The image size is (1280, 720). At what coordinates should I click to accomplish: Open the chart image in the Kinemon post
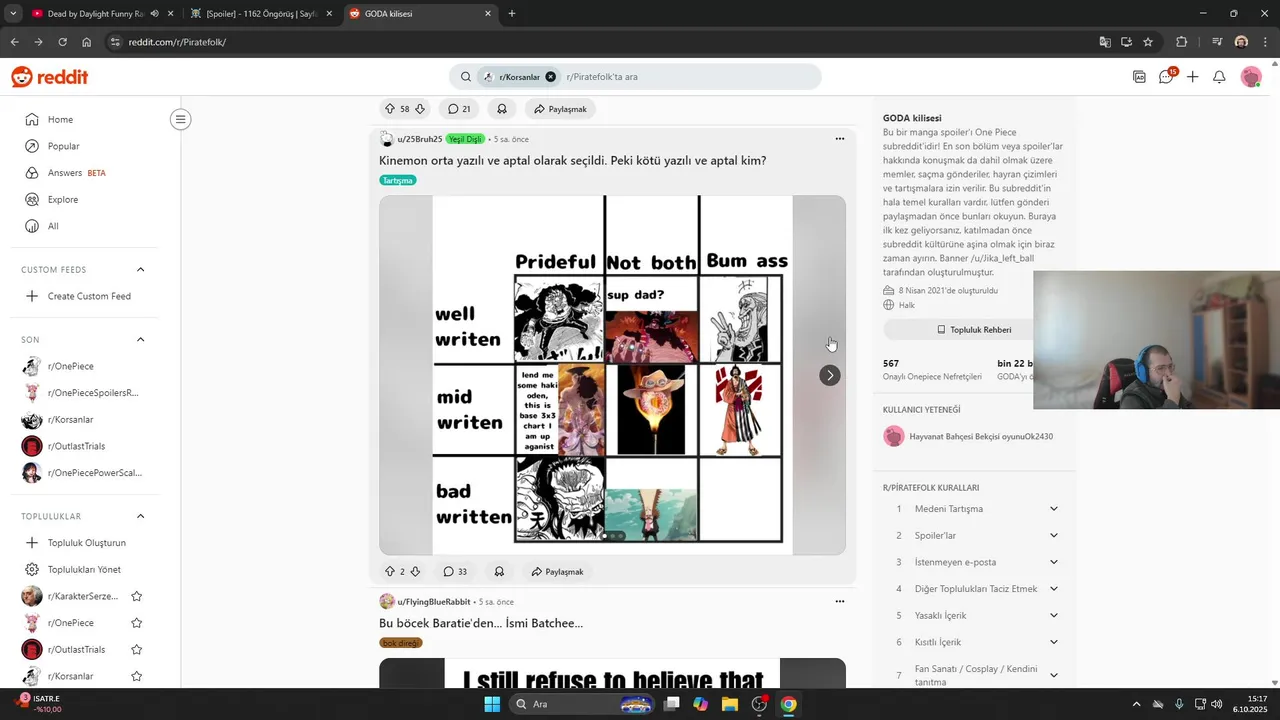[612, 375]
